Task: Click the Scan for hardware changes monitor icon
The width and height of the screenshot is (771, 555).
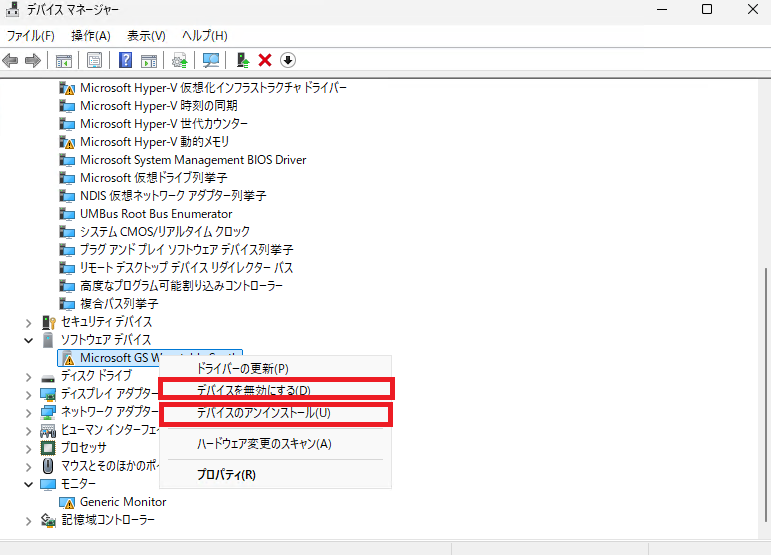Action: coord(210,60)
